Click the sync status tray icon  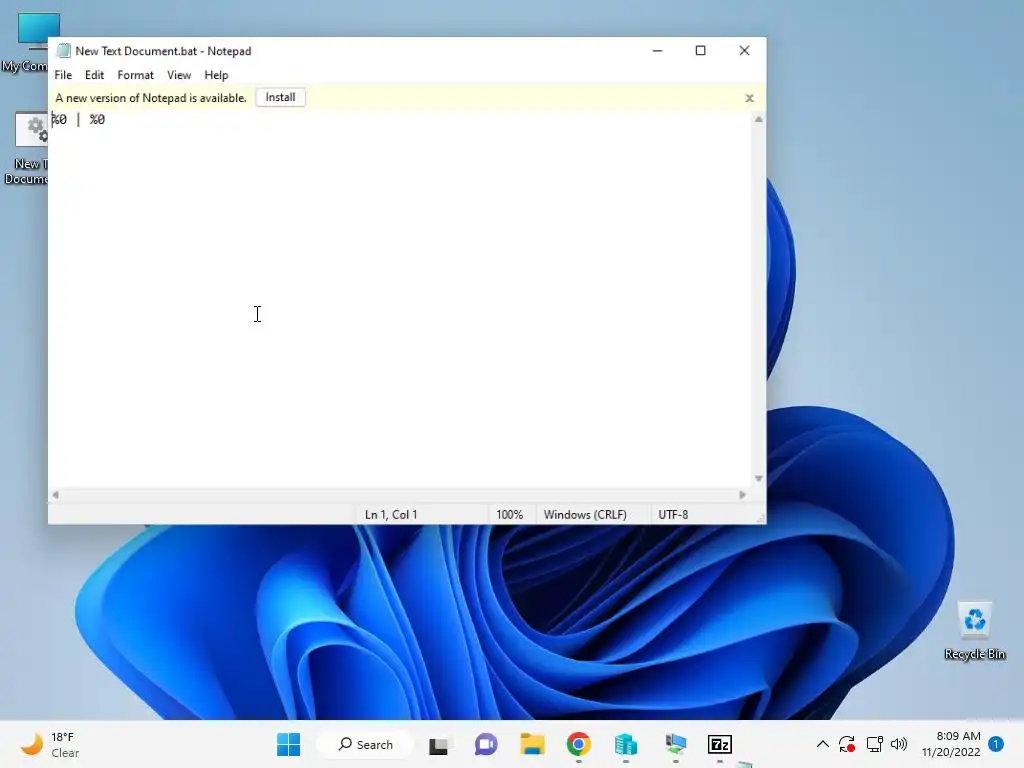(x=847, y=744)
